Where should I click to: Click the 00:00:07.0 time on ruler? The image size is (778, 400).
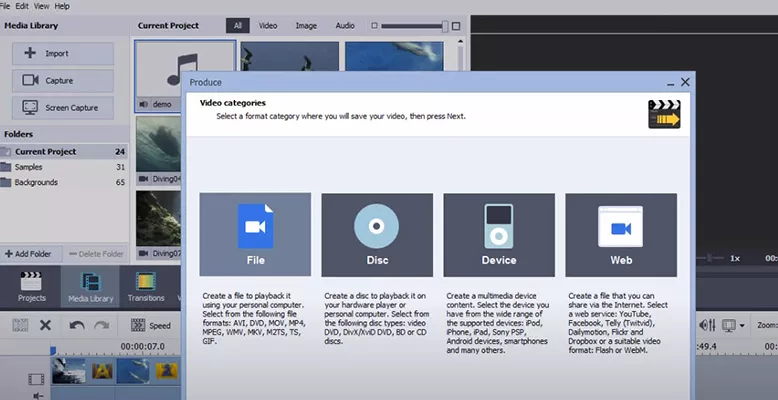(142, 346)
